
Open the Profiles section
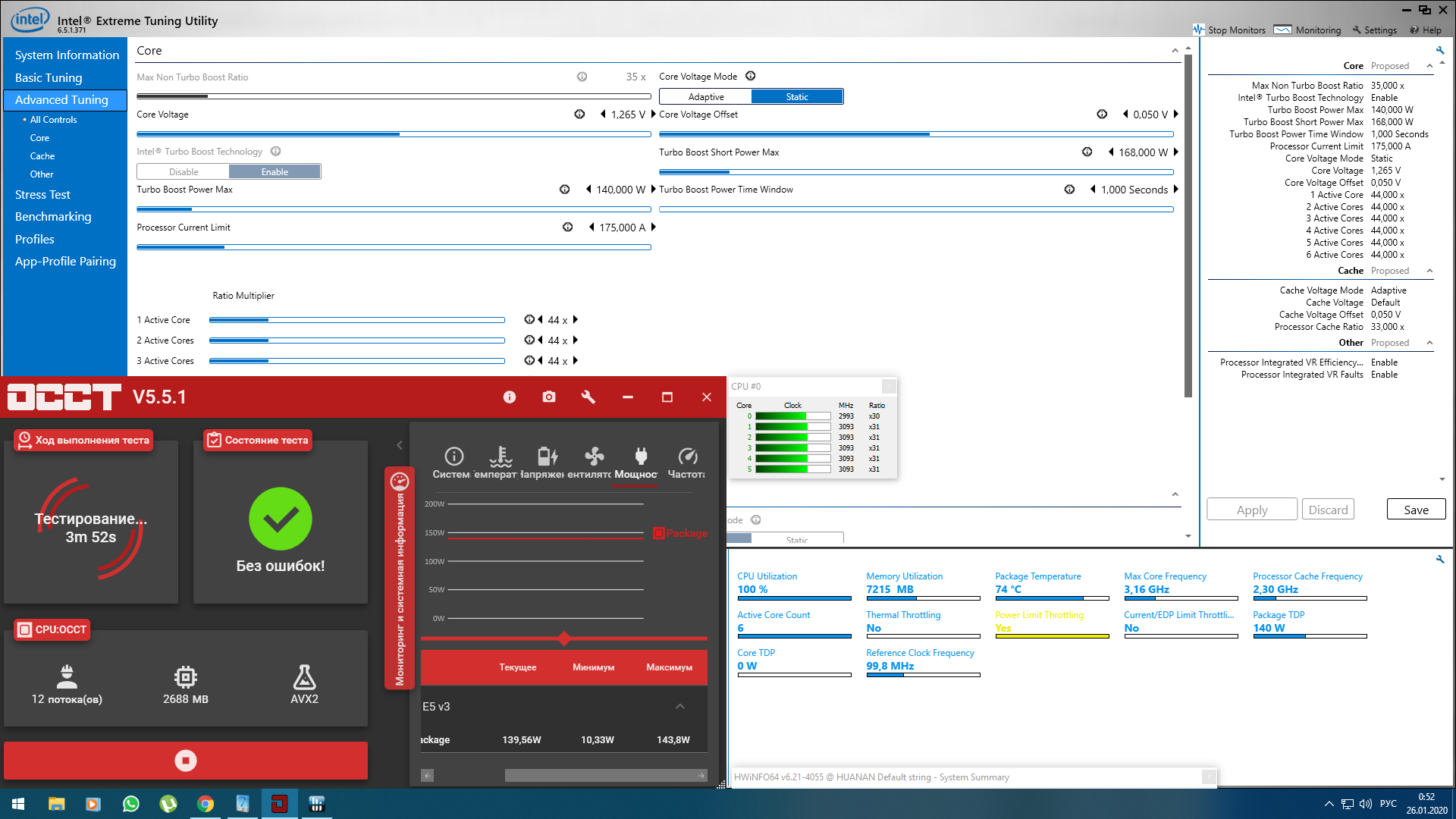coord(35,239)
